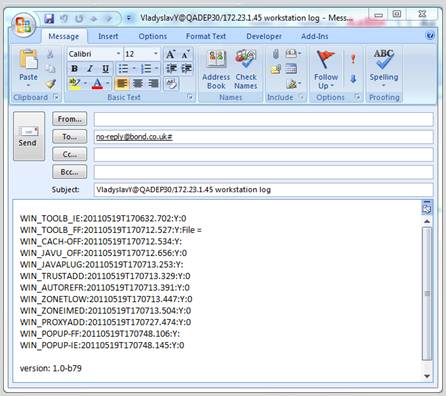Open the Calibri font name dropdown
446x396 pixels.
pos(118,54)
